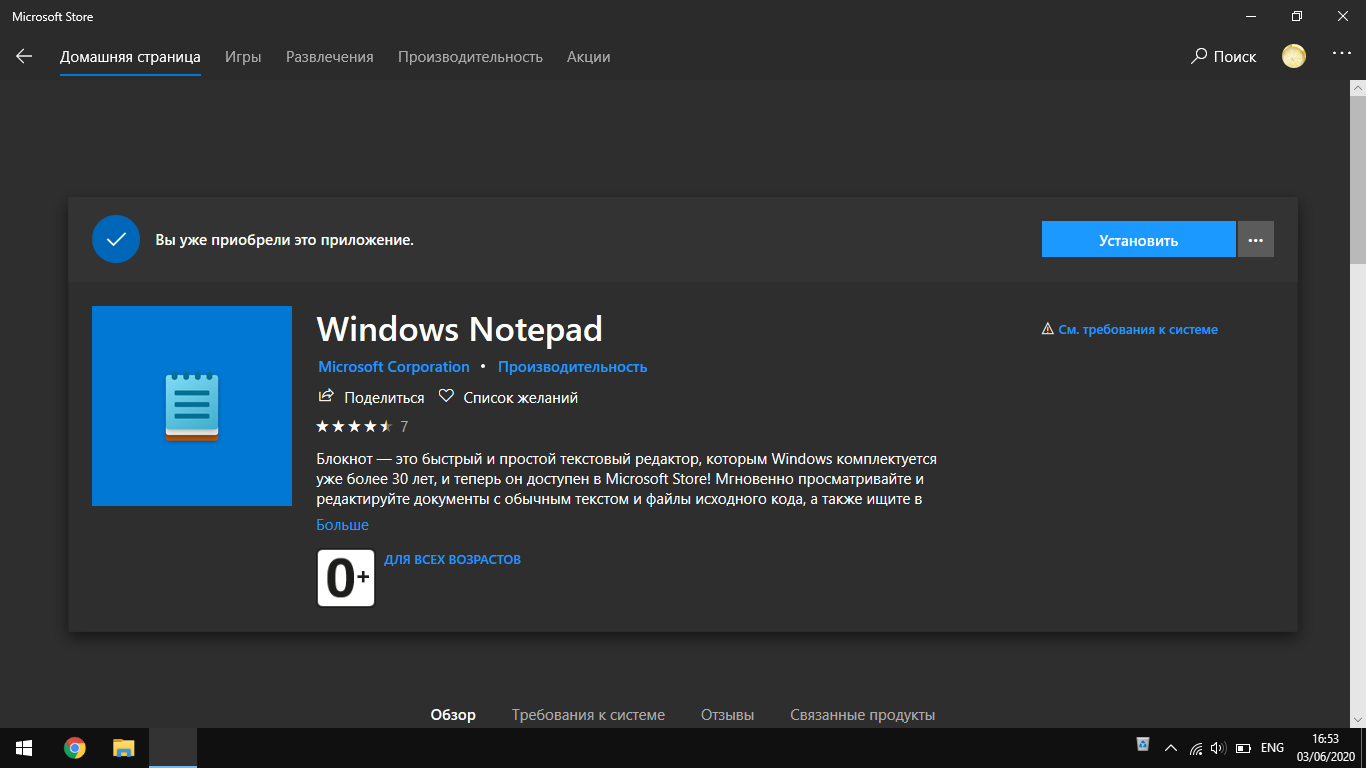Open more options beside the Установить button
Screen dimensions: 1366x768
1256,240
